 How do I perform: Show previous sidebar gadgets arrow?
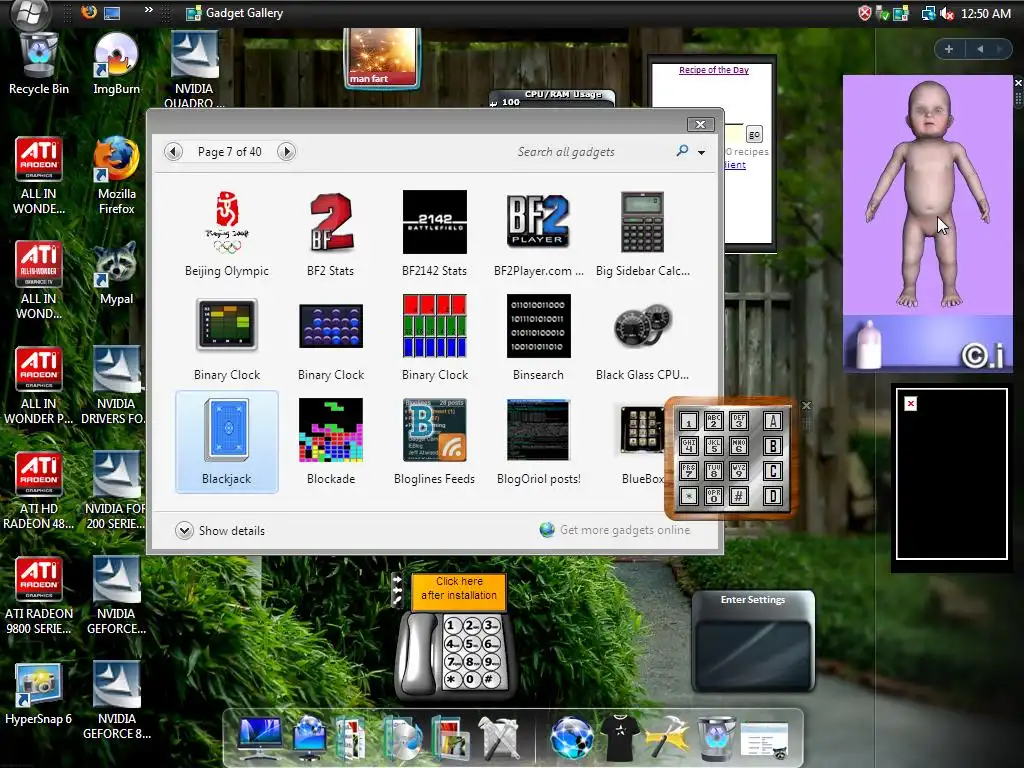980,49
